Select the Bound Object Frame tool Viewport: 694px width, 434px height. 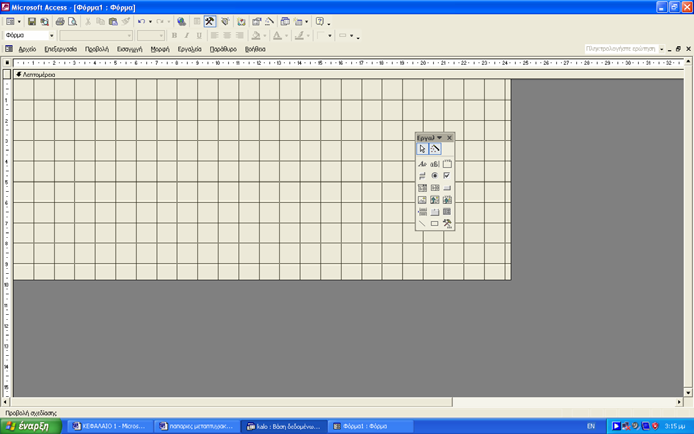tap(447, 200)
